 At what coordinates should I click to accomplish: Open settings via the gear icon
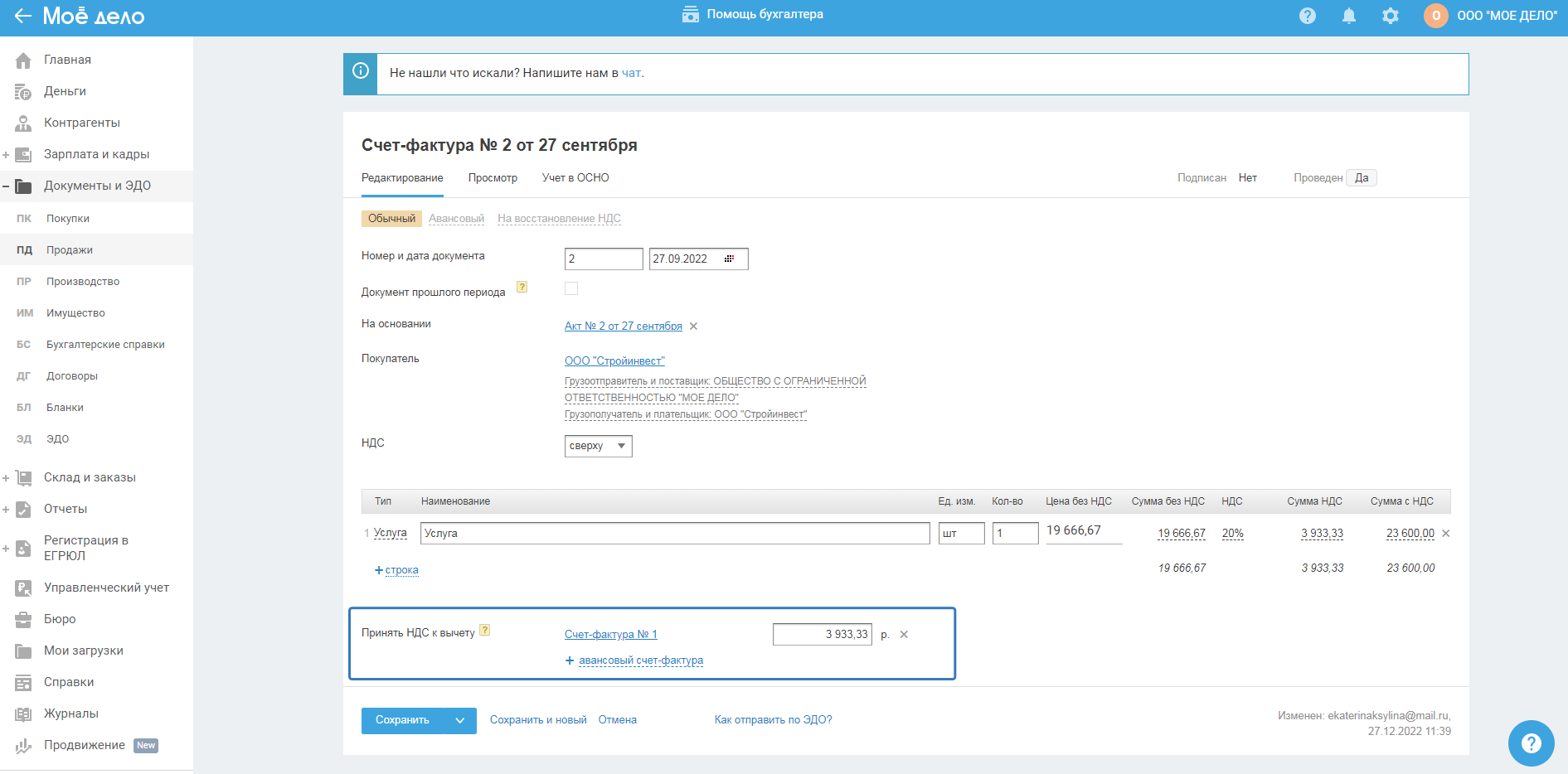pyautogui.click(x=1391, y=16)
